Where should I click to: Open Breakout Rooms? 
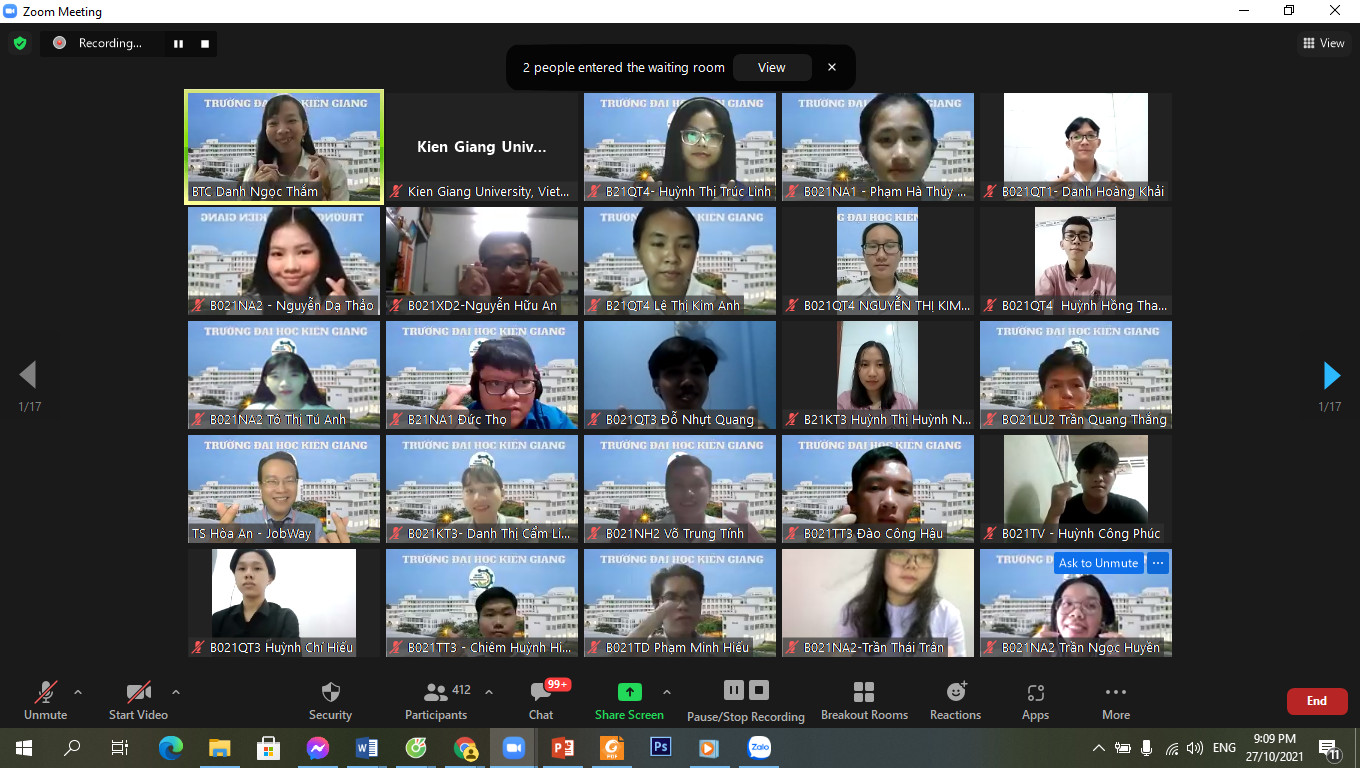[864, 699]
